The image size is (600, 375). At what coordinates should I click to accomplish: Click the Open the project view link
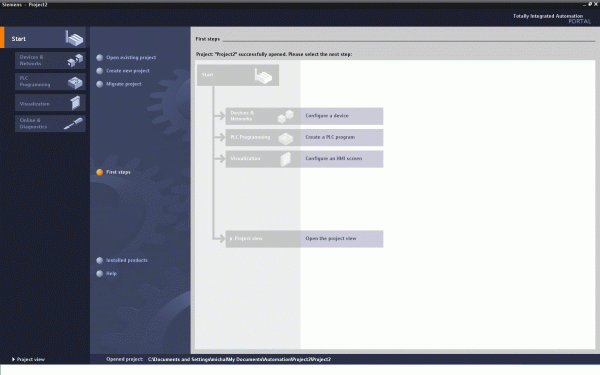pos(331,238)
